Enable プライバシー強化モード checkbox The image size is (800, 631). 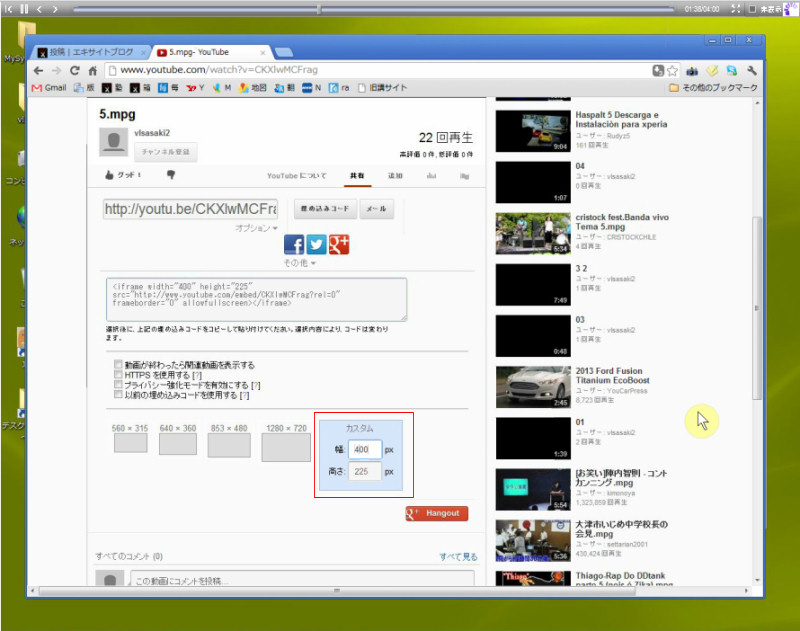pos(118,384)
